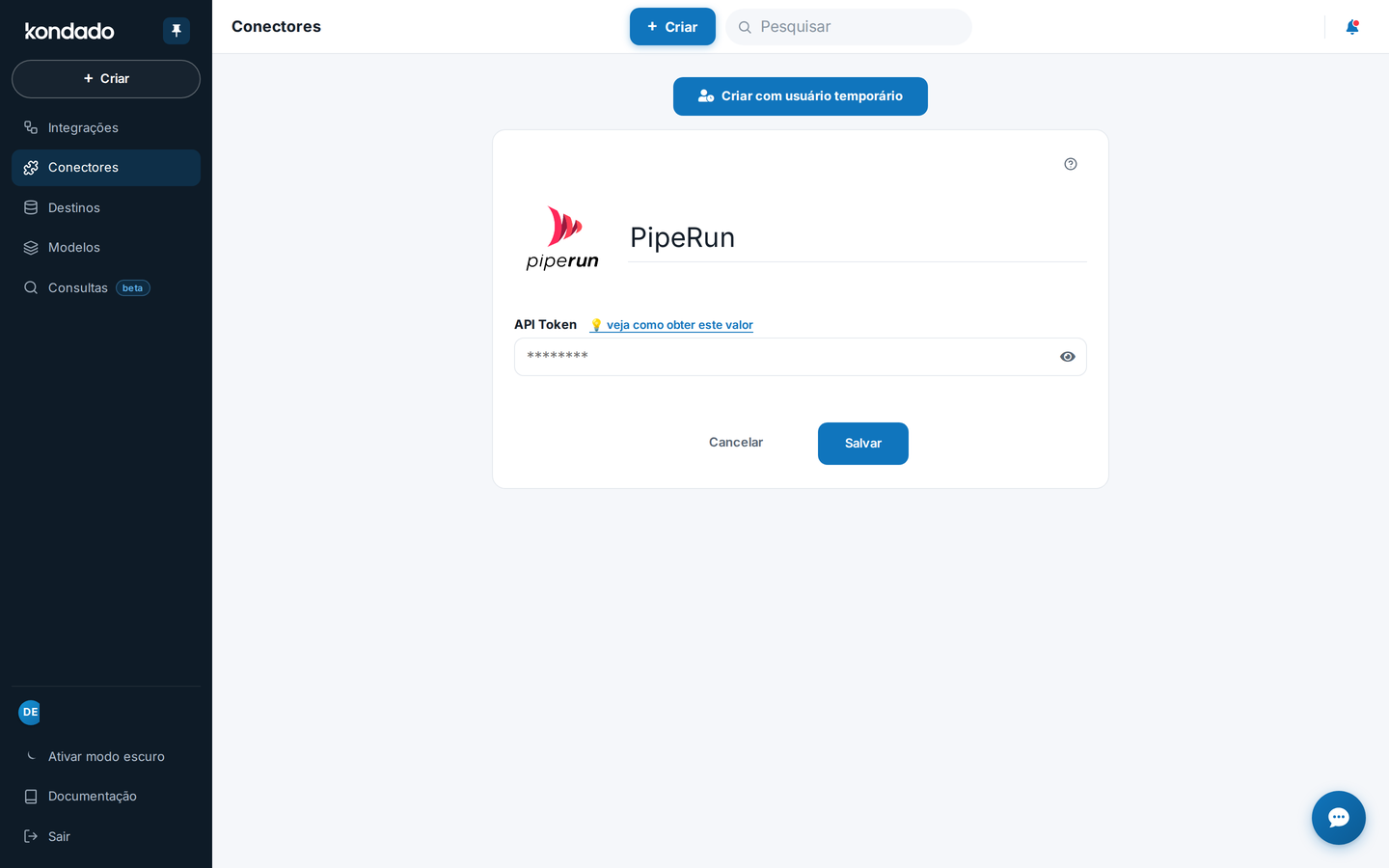Click the PipeRun logo image
This screenshot has width=1389, height=868.
[x=562, y=237]
